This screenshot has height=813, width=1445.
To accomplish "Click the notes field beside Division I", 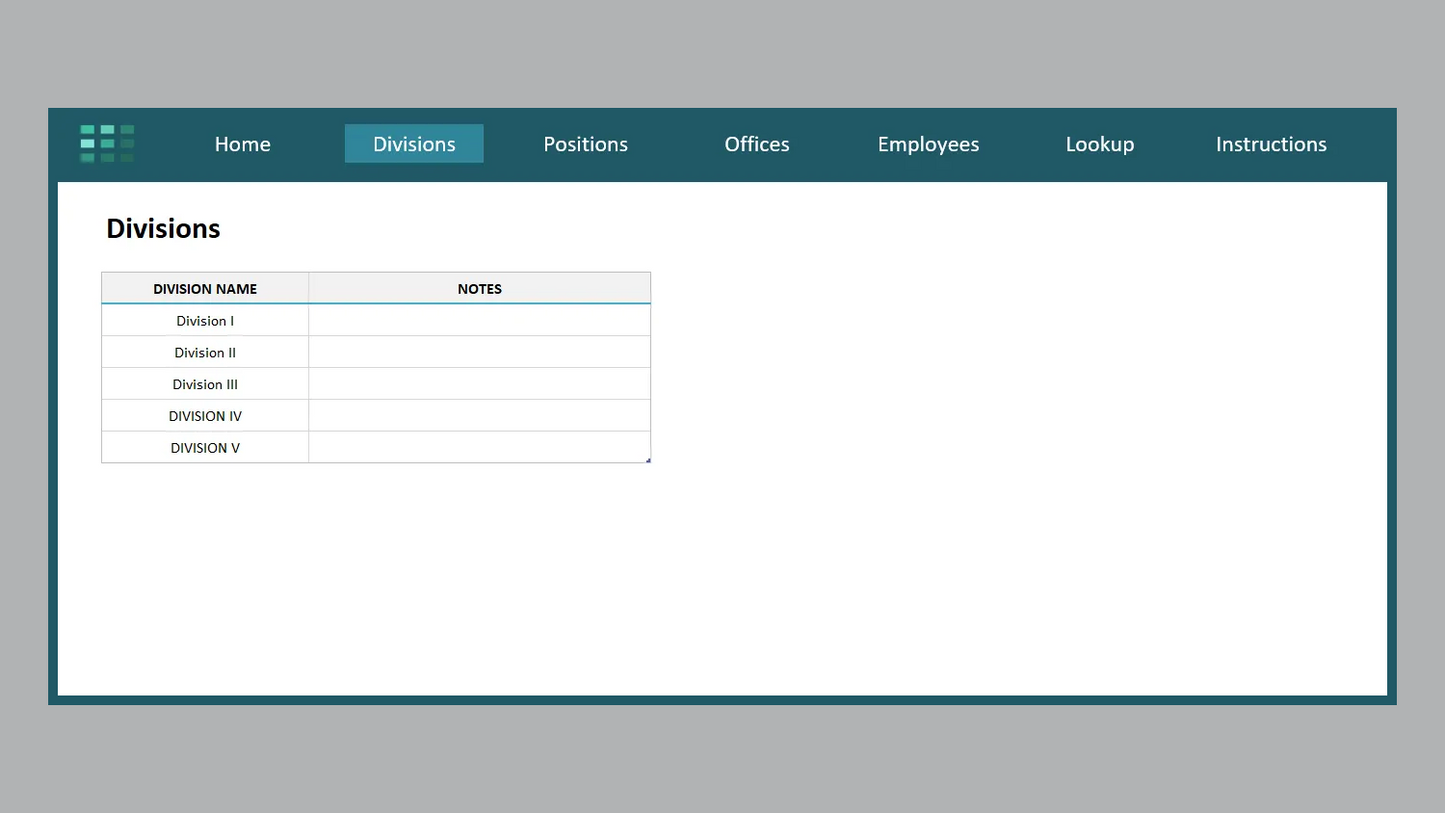I will (x=479, y=320).
